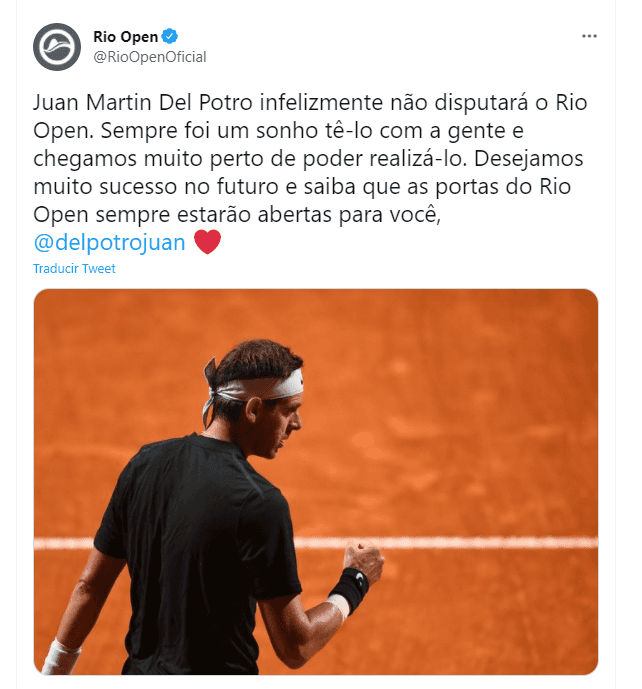Viewport: 642px width, 689px height.
Task: Open the tennis player photo
Action: tap(316, 482)
